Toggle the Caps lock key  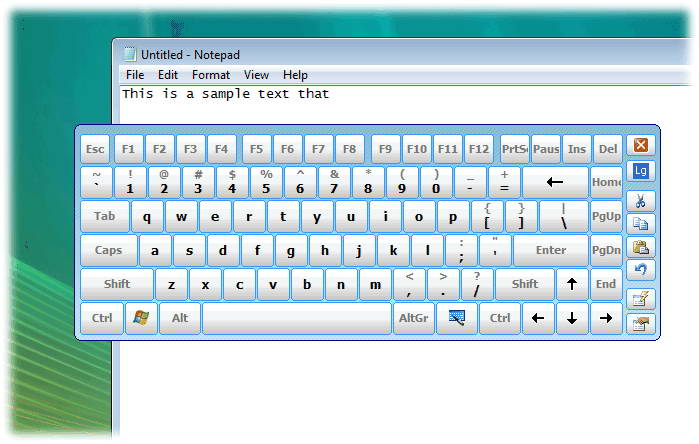108,250
